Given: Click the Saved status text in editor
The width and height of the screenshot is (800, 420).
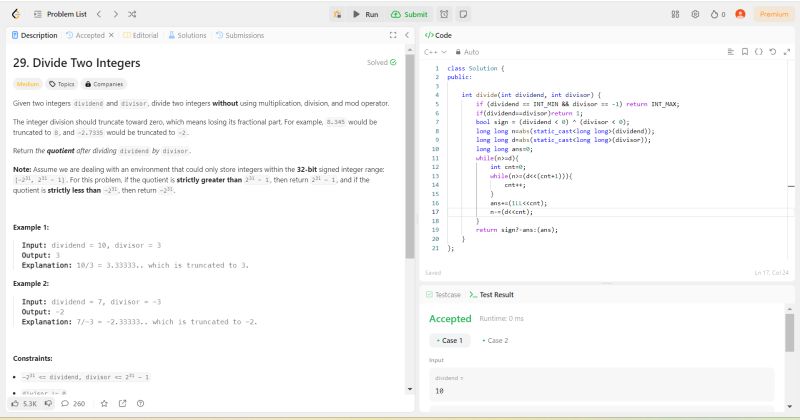Looking at the screenshot, I should click(x=433, y=273).
